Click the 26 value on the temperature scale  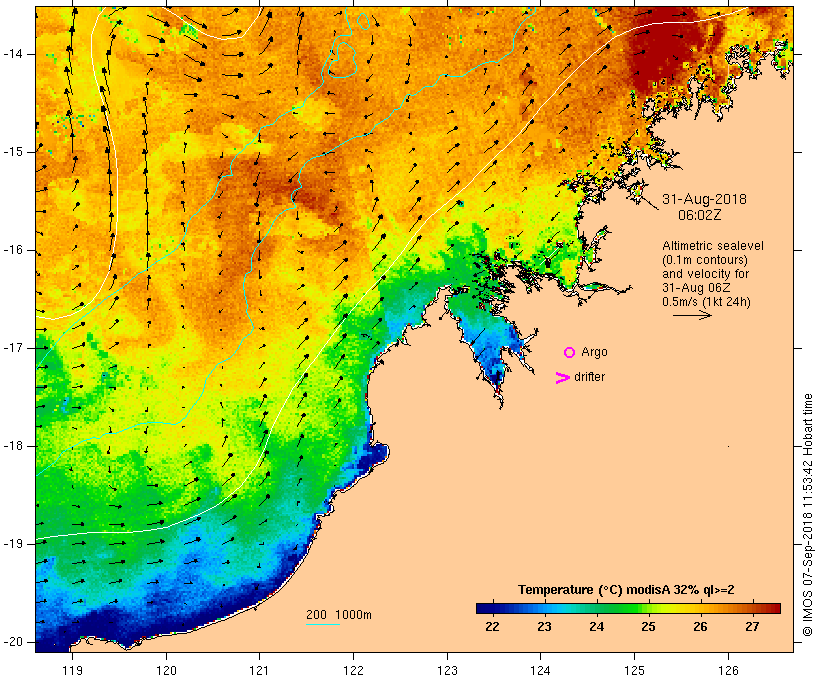[700, 627]
